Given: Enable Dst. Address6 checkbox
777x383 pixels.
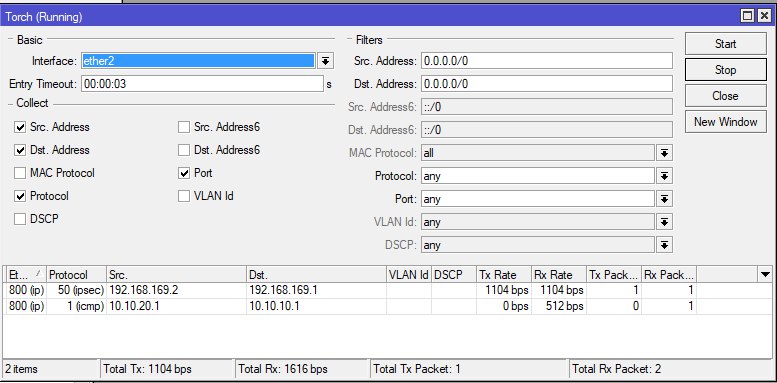Looking at the screenshot, I should pos(184,150).
